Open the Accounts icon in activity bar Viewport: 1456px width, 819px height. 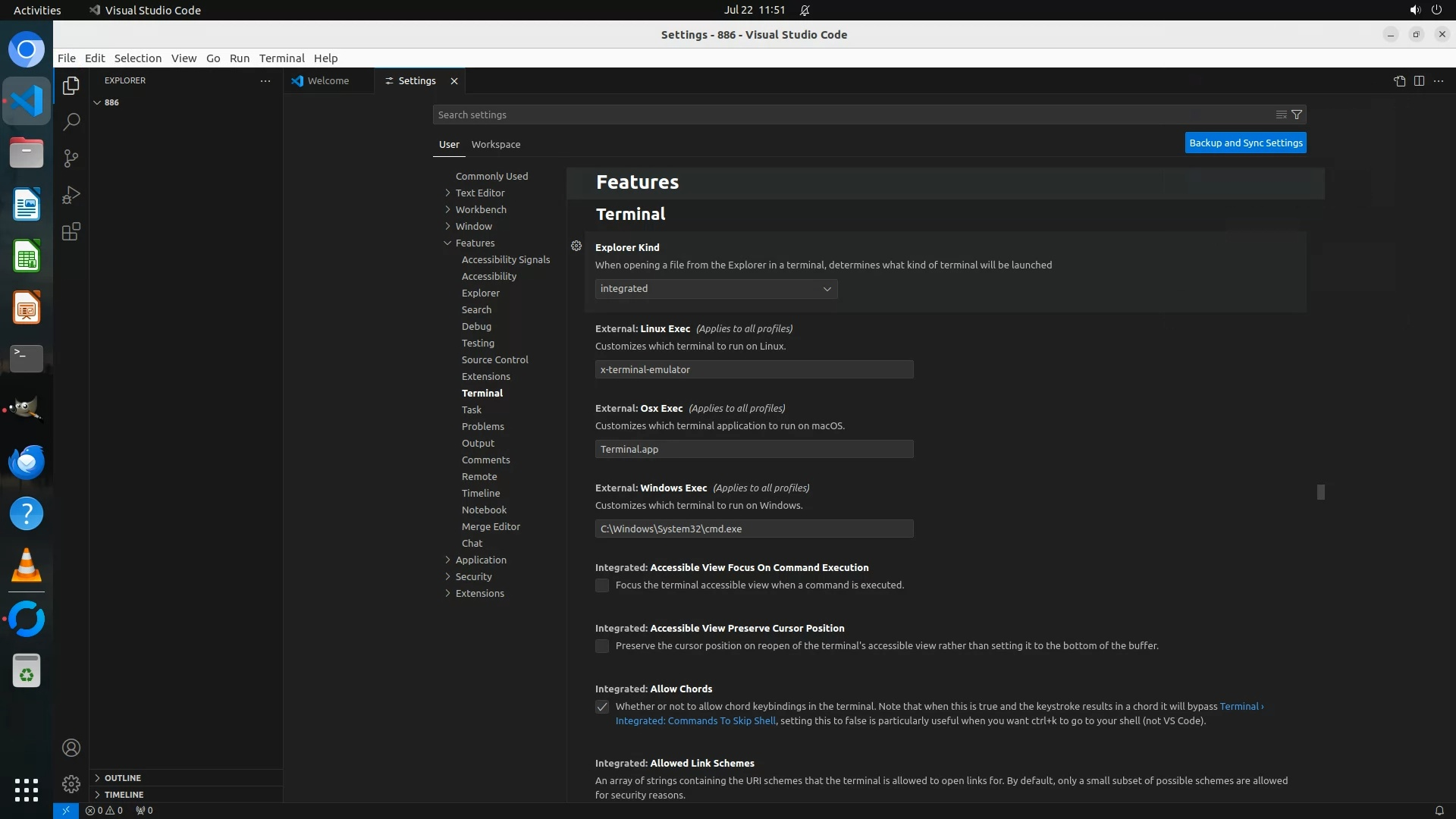tap(71, 748)
